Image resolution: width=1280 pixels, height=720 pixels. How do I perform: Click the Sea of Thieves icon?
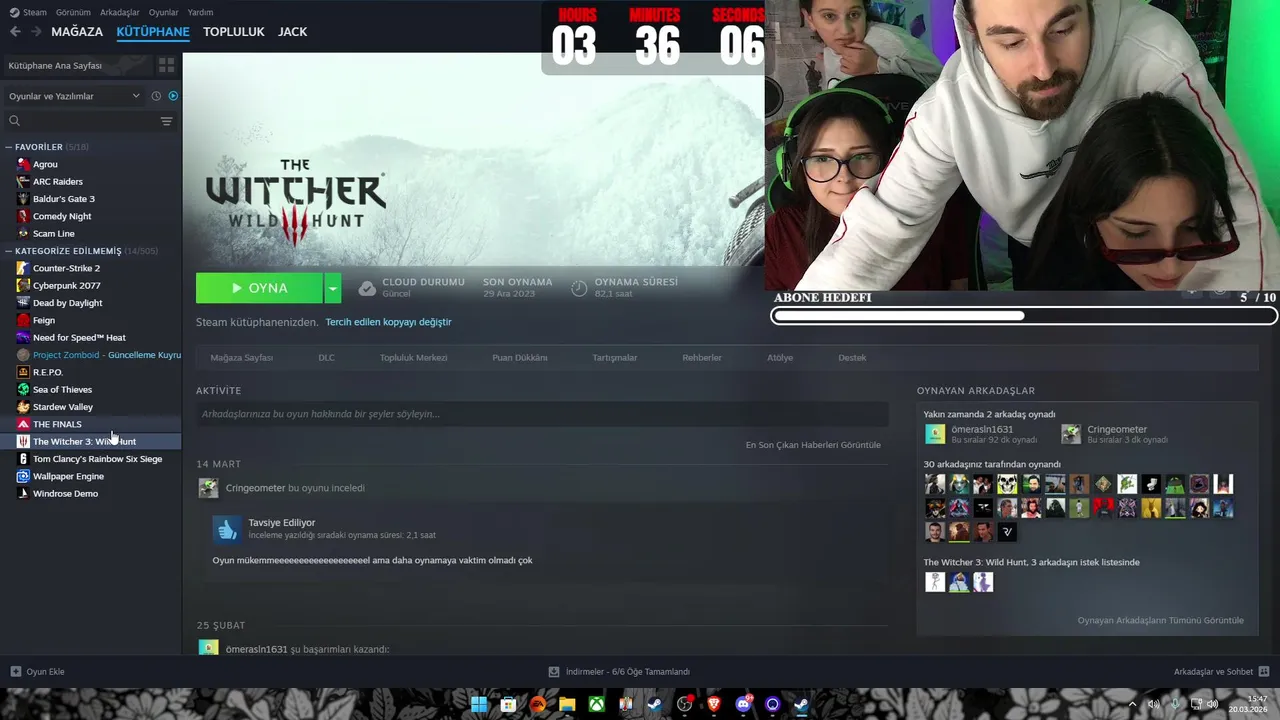click(x=23, y=390)
